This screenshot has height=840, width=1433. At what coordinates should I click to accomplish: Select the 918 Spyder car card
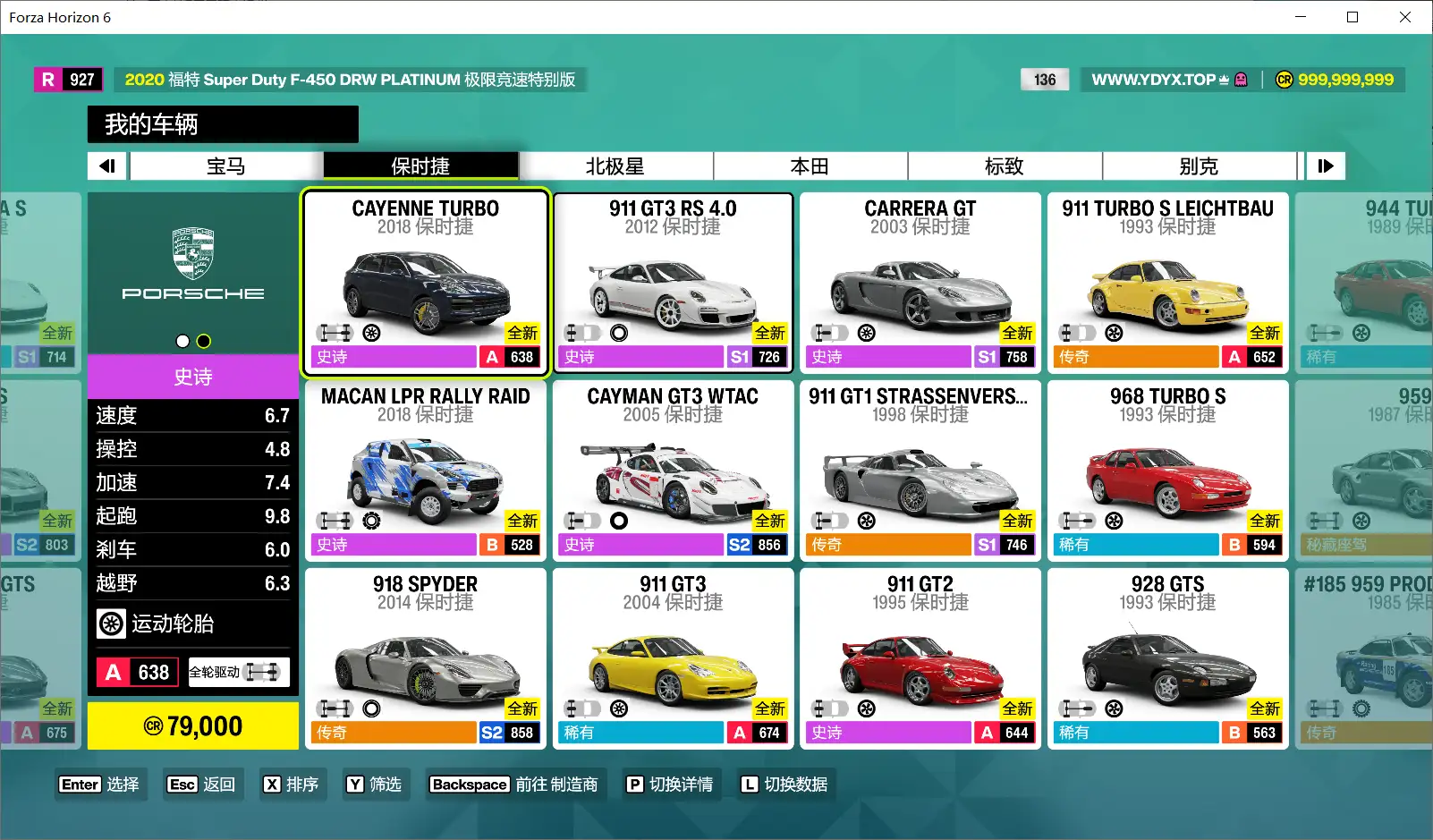(x=425, y=658)
